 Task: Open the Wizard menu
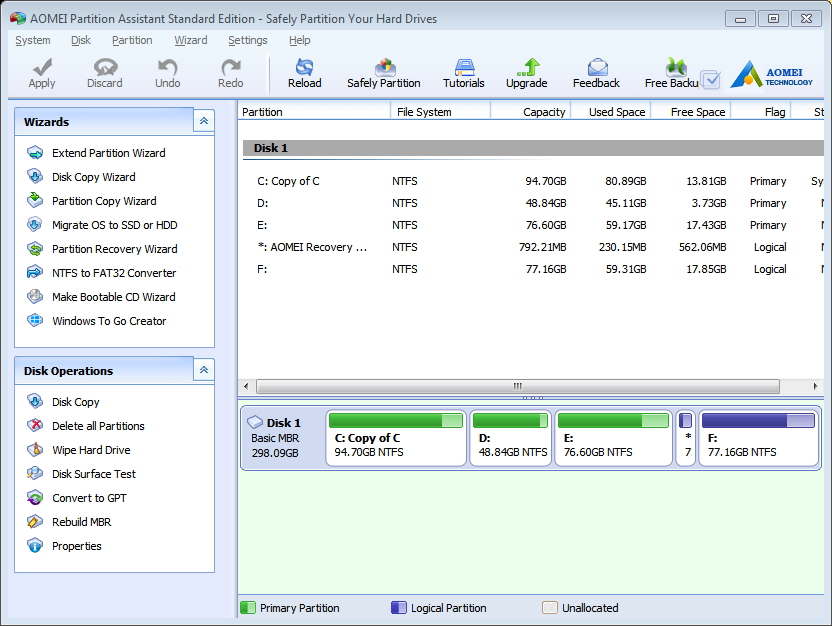[191, 40]
